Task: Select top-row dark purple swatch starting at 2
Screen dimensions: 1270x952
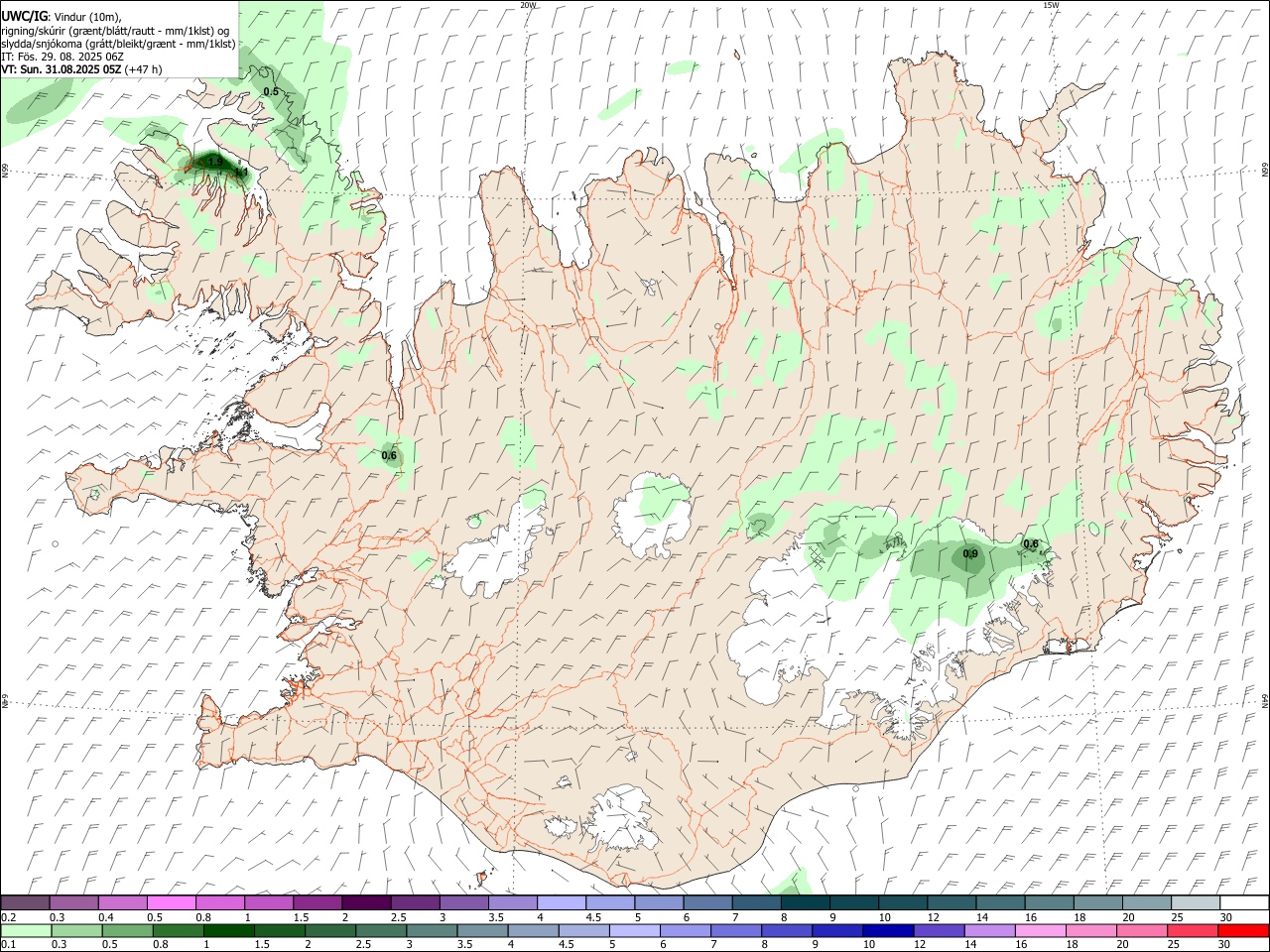Action: click(x=365, y=902)
